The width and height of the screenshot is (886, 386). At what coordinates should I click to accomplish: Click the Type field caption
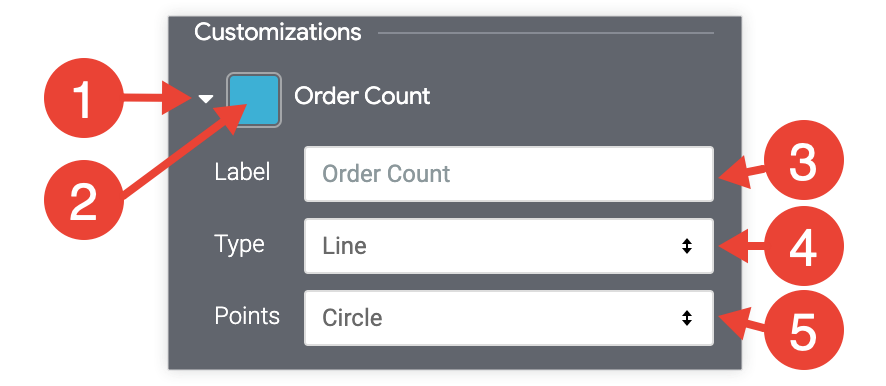tap(240, 245)
